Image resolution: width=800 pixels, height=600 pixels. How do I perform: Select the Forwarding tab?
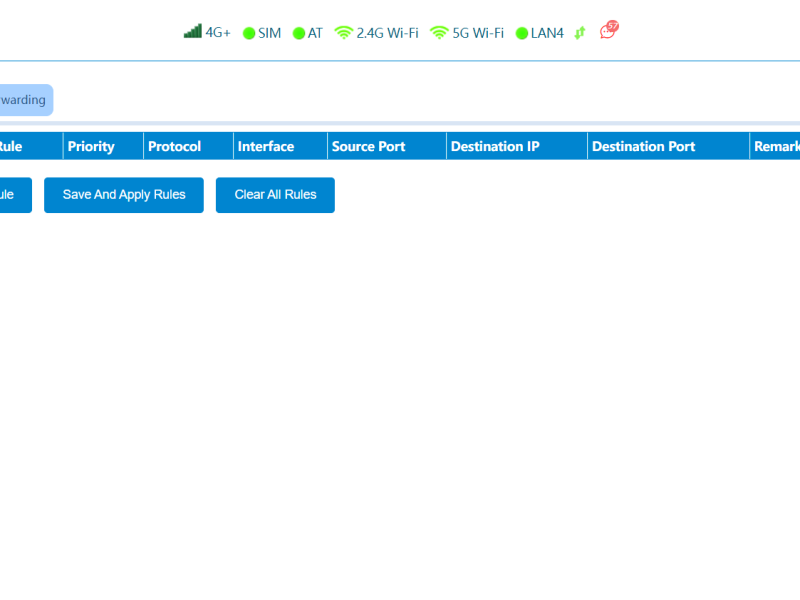coord(24,100)
